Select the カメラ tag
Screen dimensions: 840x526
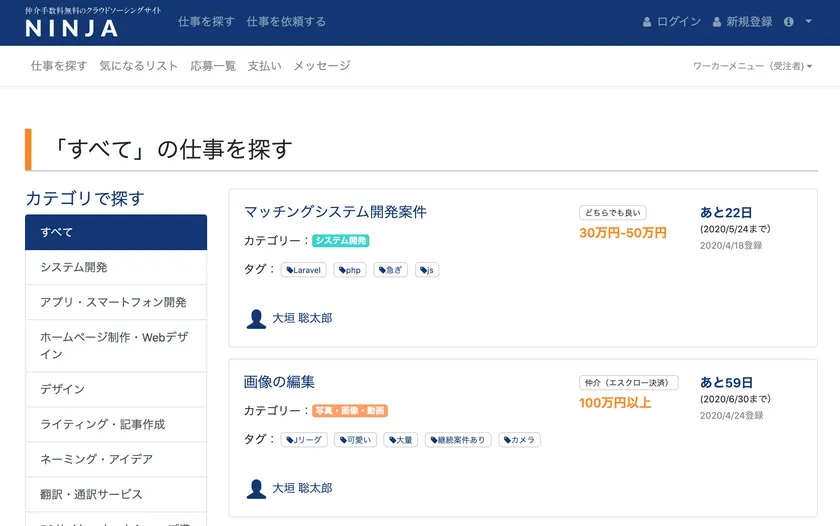click(519, 440)
